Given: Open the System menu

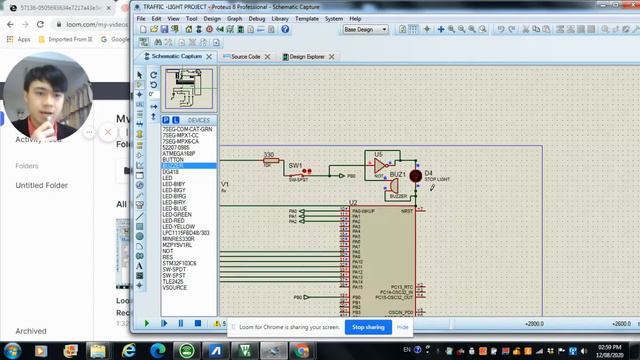Looking at the screenshot, I should (x=334, y=19).
